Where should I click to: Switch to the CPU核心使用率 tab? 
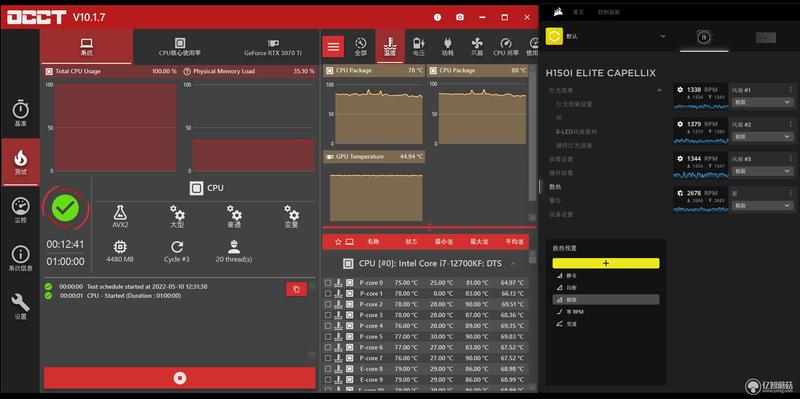click(x=180, y=46)
